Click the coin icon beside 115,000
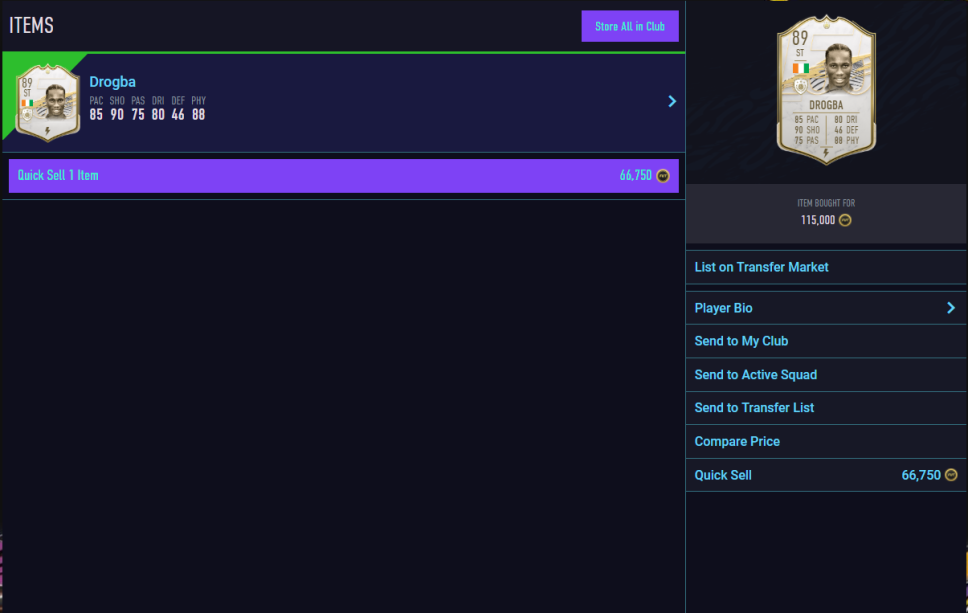This screenshot has width=968, height=613. [x=845, y=220]
